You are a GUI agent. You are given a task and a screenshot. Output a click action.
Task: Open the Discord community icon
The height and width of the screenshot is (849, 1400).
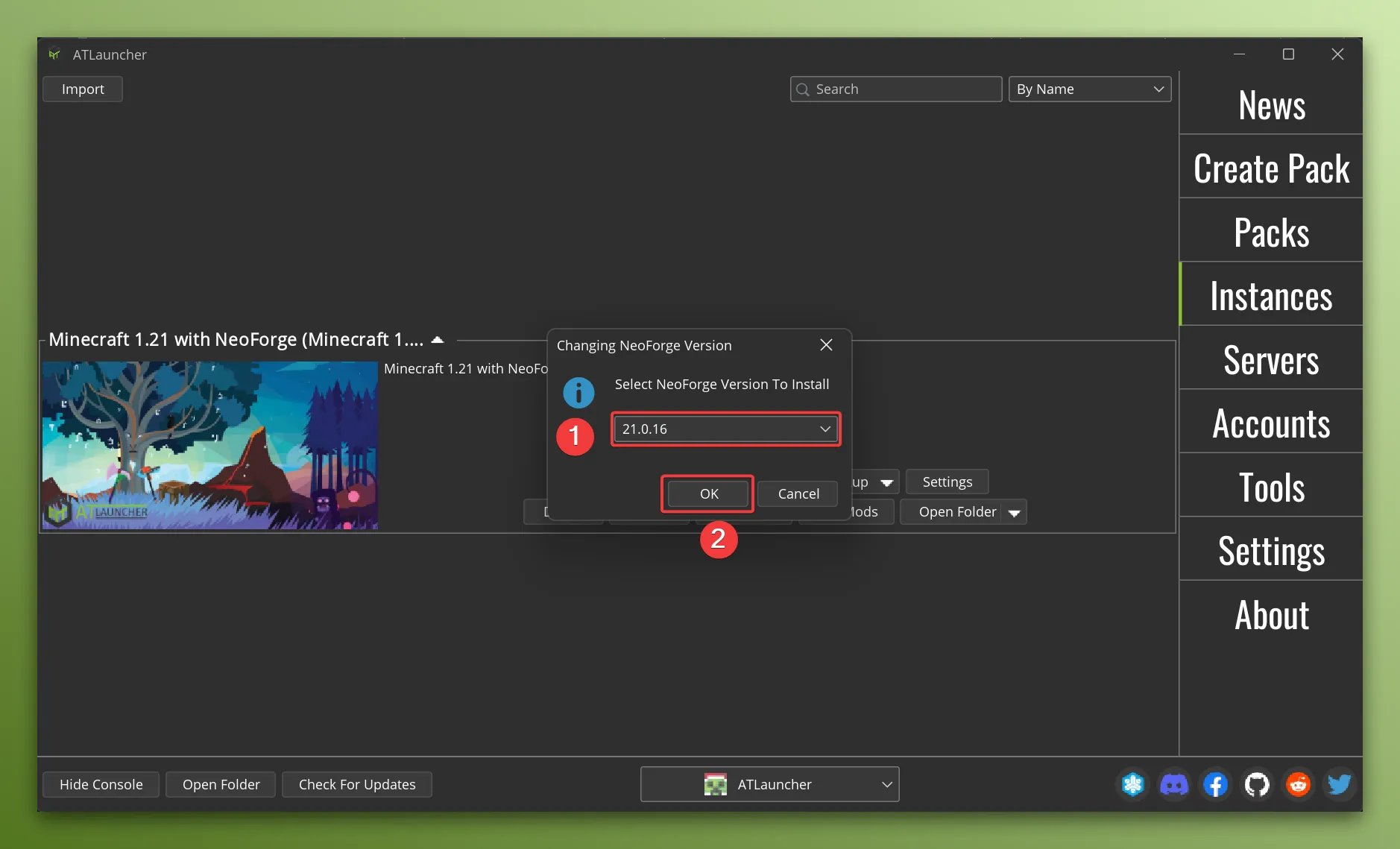point(1173,784)
